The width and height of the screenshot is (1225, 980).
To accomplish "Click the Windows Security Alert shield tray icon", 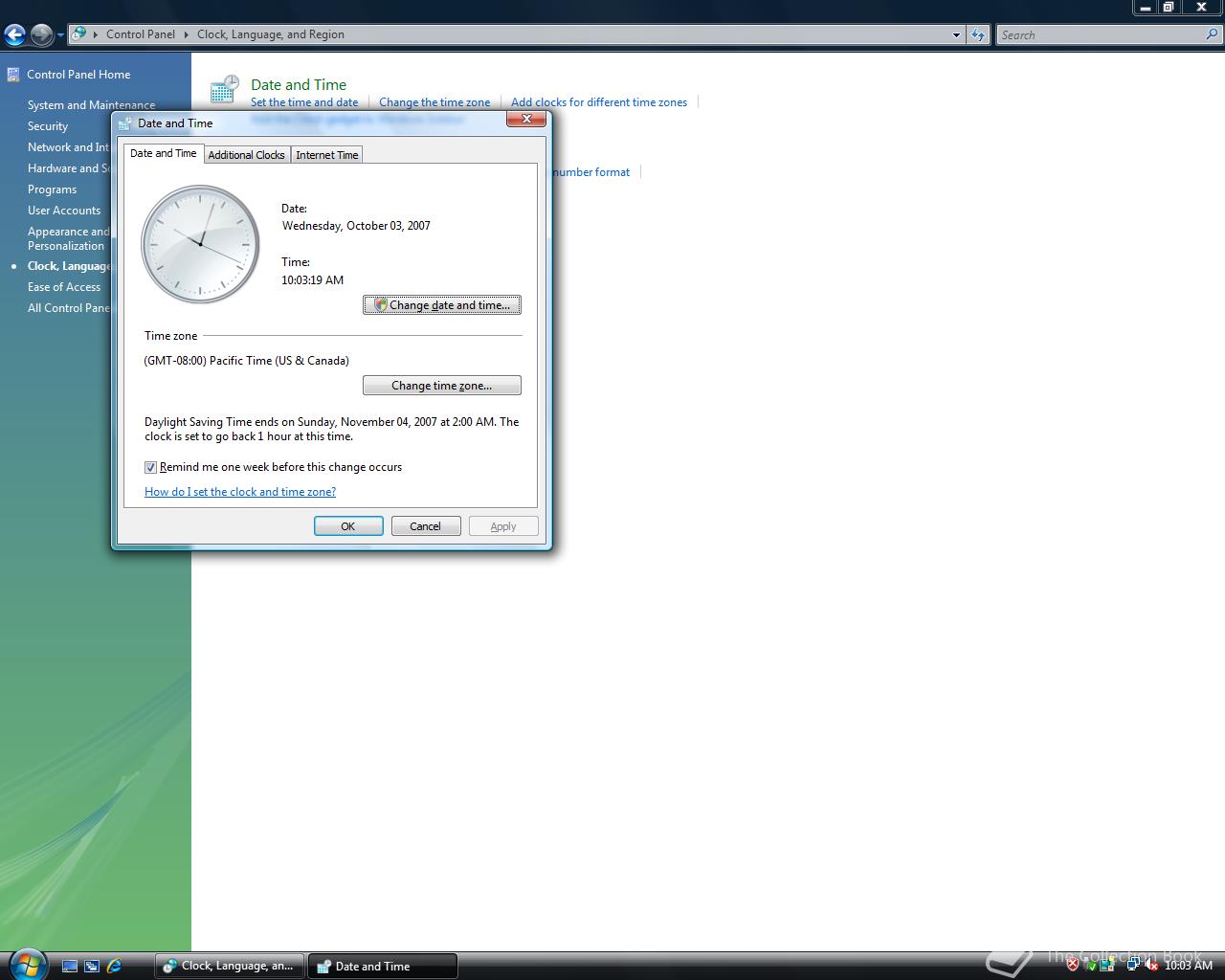I will coord(1073,965).
